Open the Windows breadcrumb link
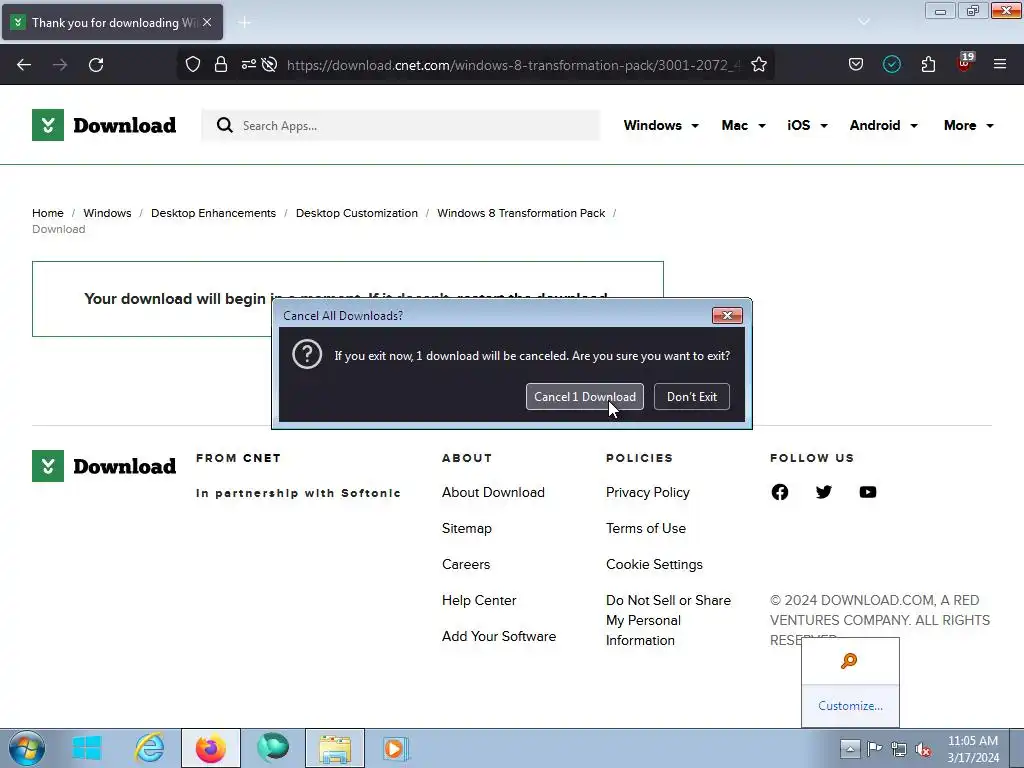This screenshot has height=768, width=1024. pyautogui.click(x=107, y=213)
